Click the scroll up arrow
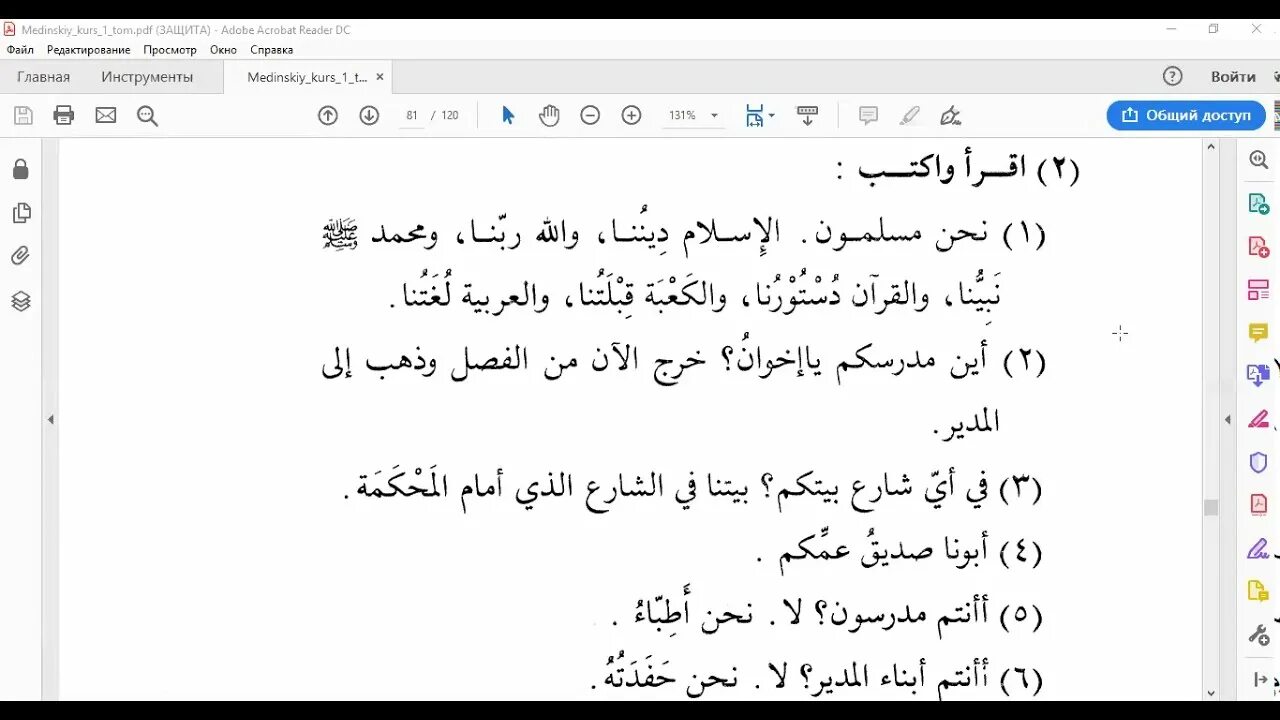Image resolution: width=1280 pixels, height=720 pixels. click(1211, 147)
